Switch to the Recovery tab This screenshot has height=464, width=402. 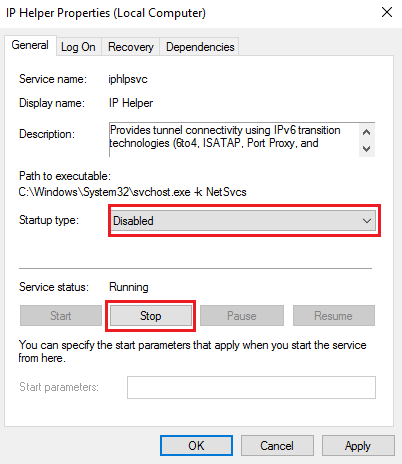[131, 47]
